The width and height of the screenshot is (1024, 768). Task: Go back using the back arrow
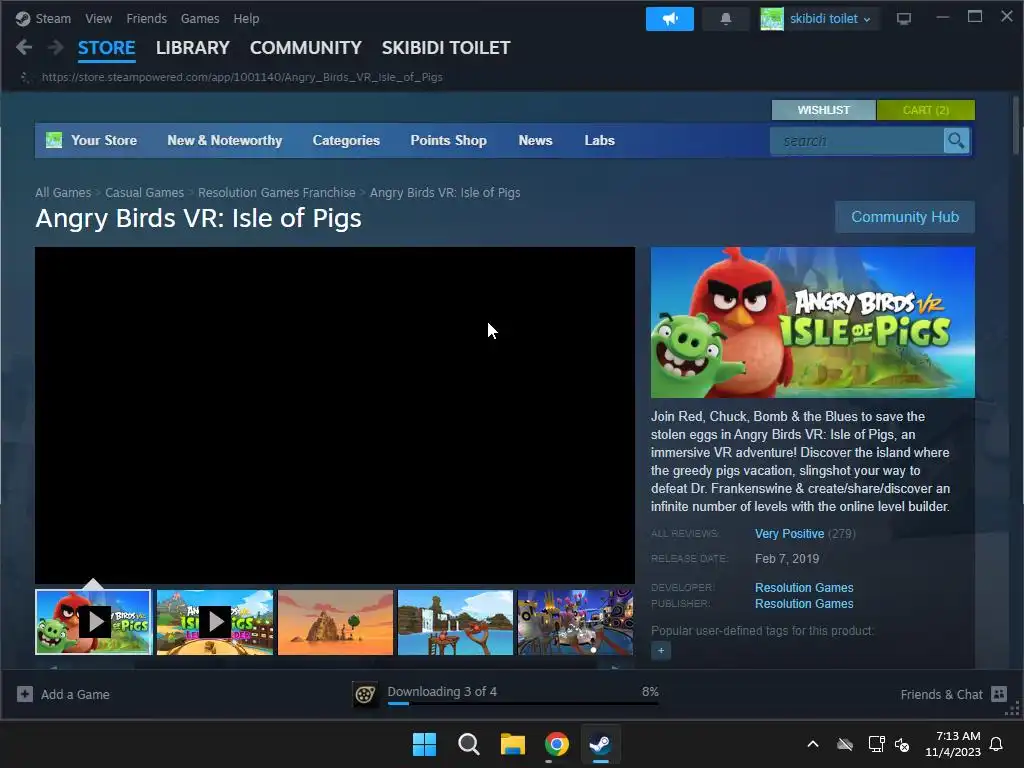pyautogui.click(x=24, y=48)
